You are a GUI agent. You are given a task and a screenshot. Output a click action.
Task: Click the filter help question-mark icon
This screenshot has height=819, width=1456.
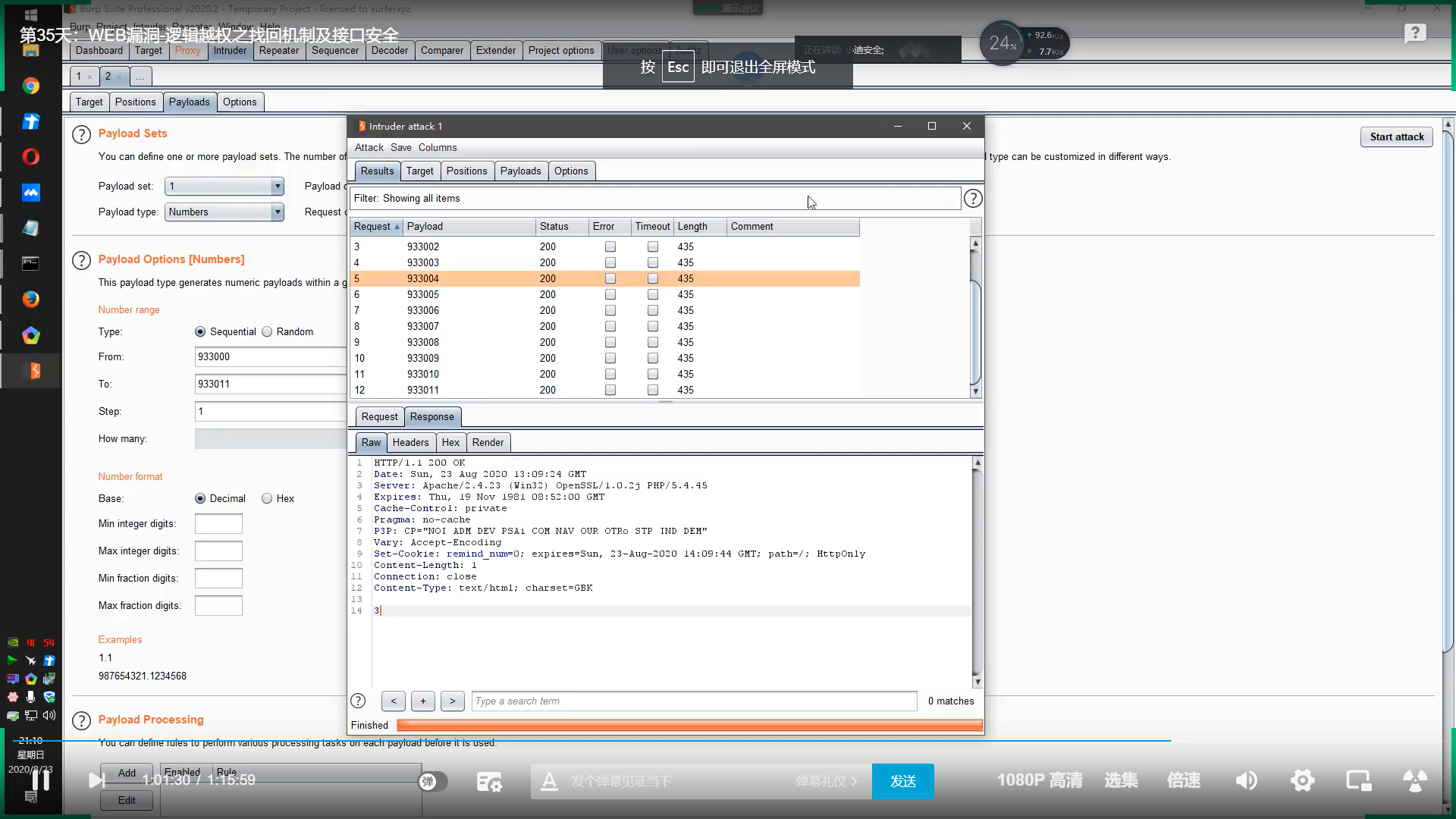(973, 199)
